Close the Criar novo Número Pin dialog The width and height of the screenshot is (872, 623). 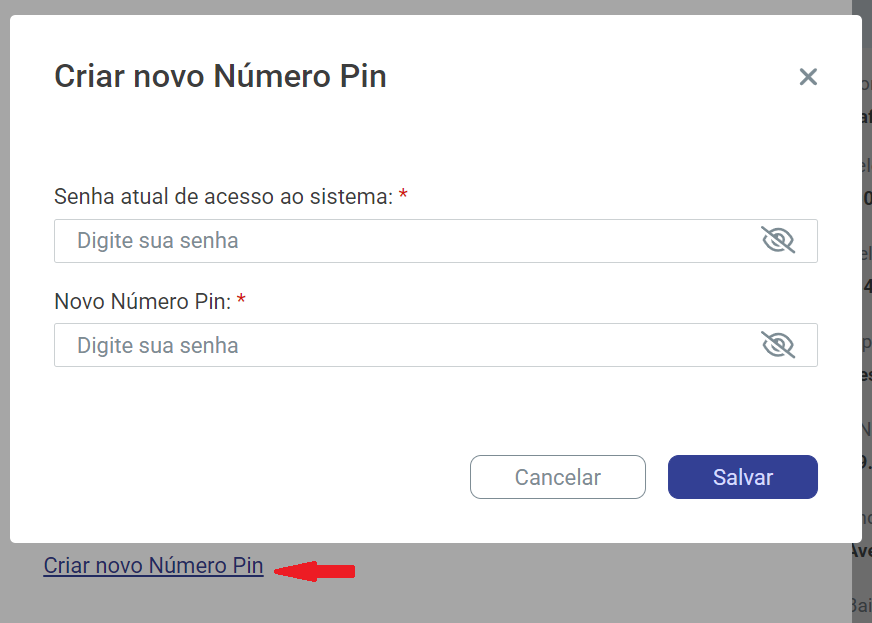808,77
